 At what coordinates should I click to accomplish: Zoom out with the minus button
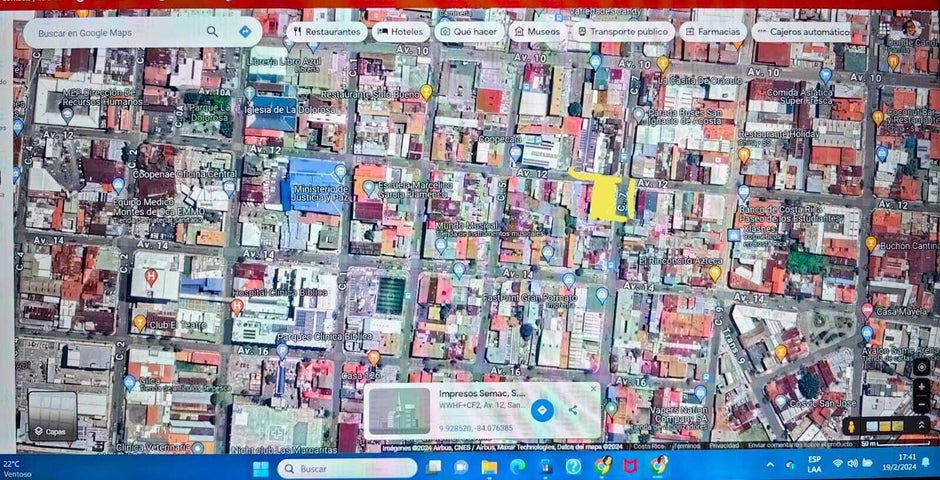pyautogui.click(x=921, y=404)
